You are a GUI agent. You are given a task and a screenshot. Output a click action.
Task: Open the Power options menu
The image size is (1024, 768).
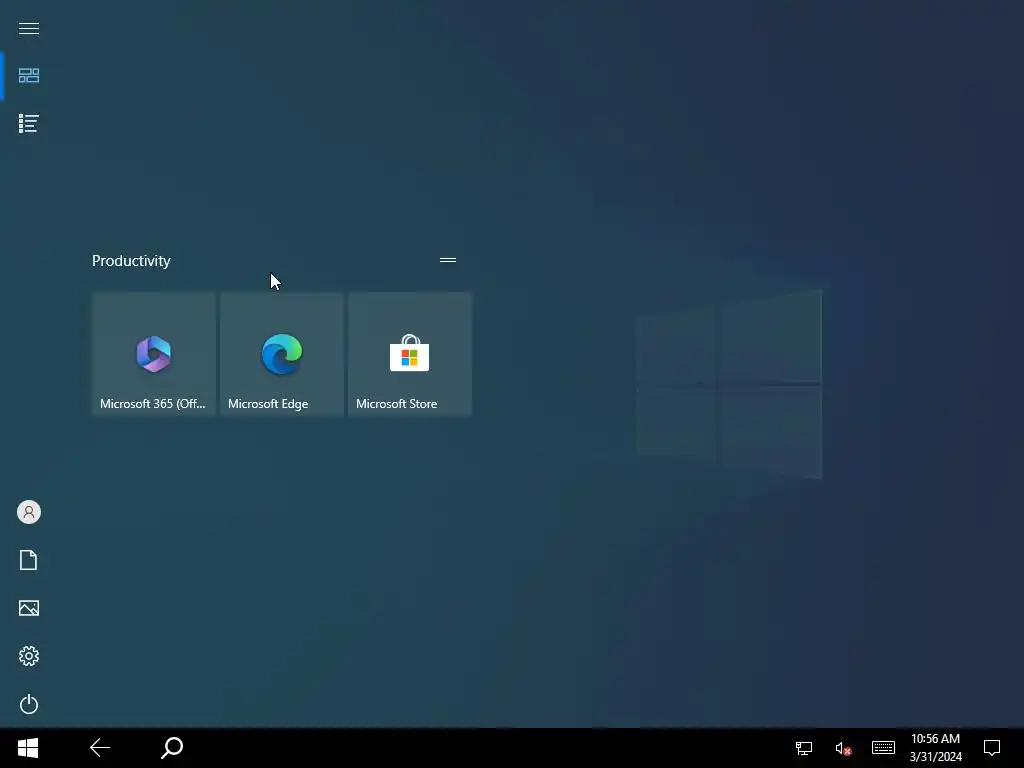tap(29, 704)
